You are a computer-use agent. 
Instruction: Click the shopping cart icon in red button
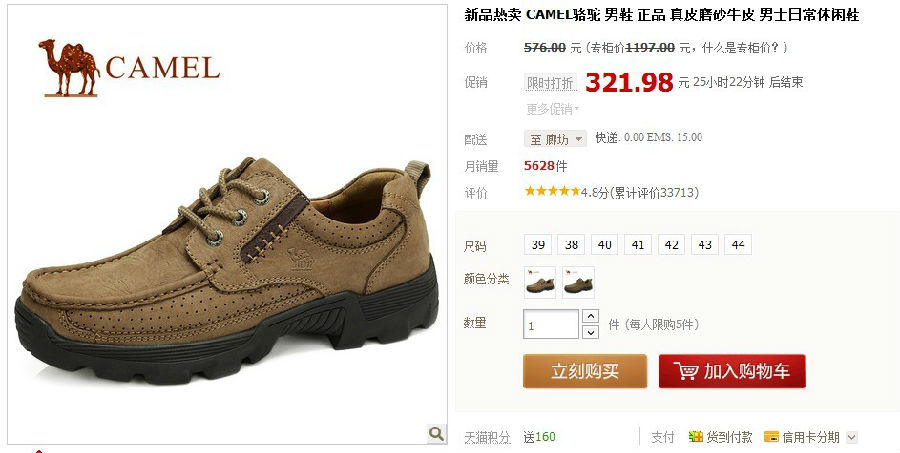click(685, 371)
